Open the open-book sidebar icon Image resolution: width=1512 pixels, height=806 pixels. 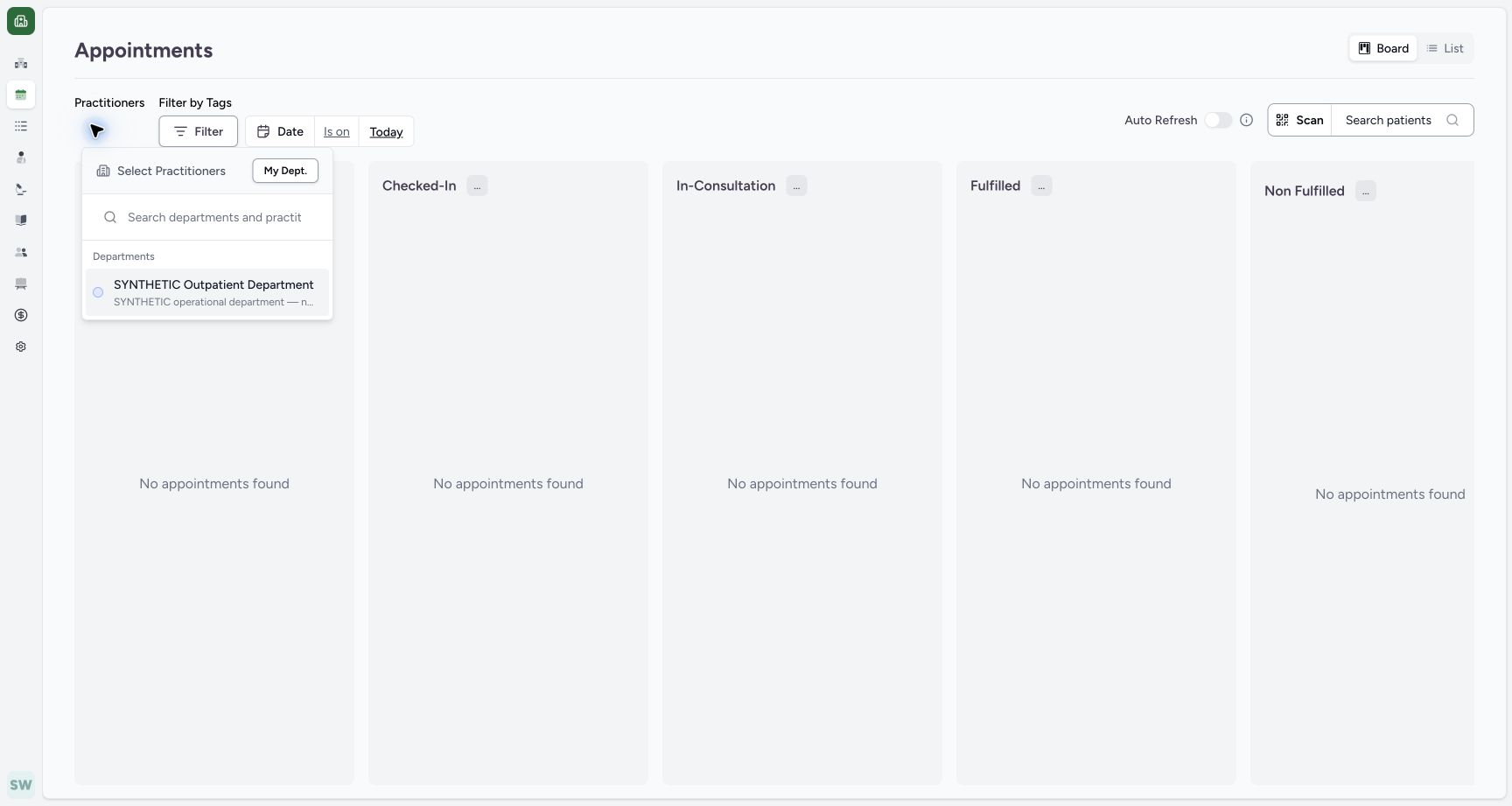pyautogui.click(x=21, y=221)
